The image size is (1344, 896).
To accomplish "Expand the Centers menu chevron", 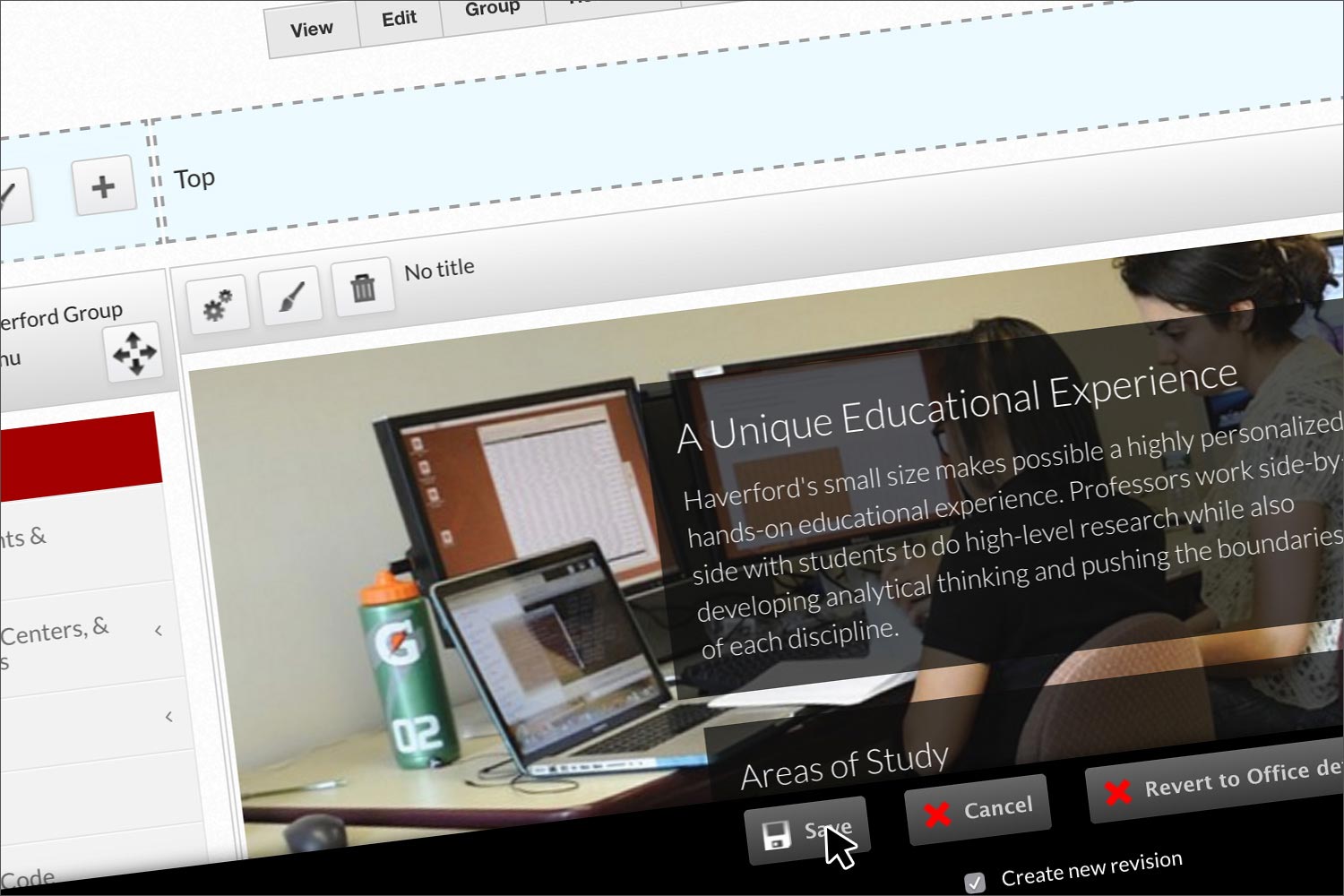I will click(x=159, y=631).
